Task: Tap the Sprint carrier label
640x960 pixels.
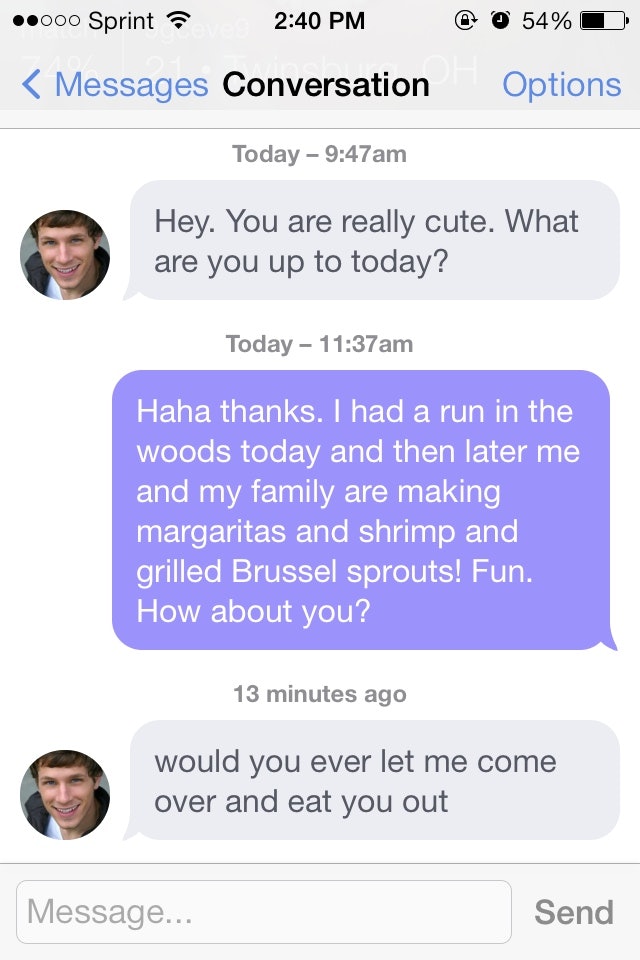Action: [121, 21]
